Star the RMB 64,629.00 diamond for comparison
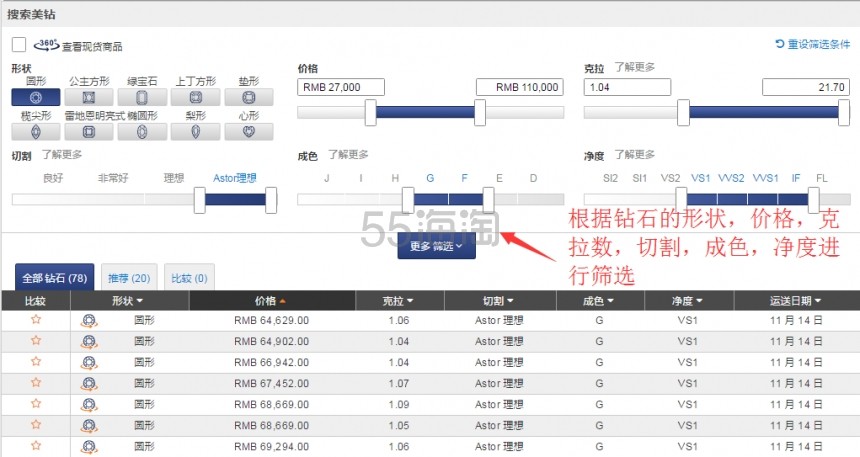The height and width of the screenshot is (457, 860). tap(36, 320)
